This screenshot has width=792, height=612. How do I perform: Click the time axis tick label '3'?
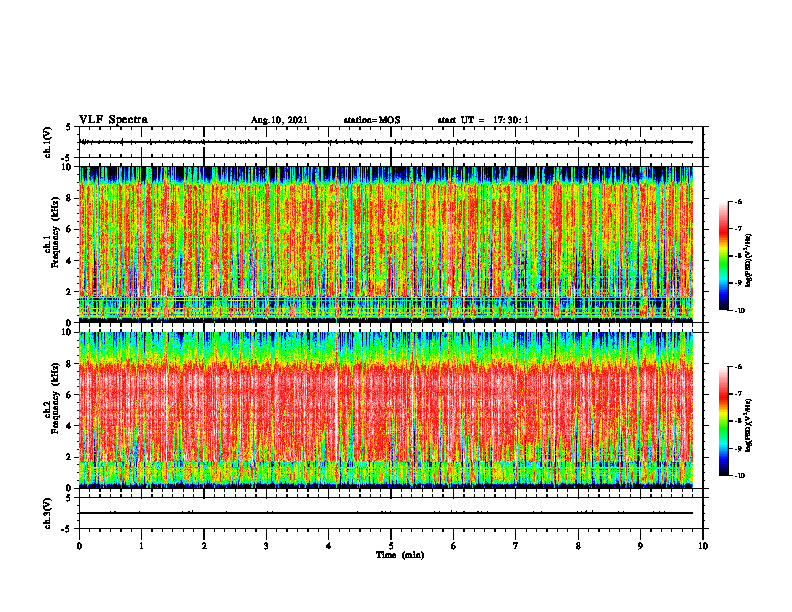point(266,546)
